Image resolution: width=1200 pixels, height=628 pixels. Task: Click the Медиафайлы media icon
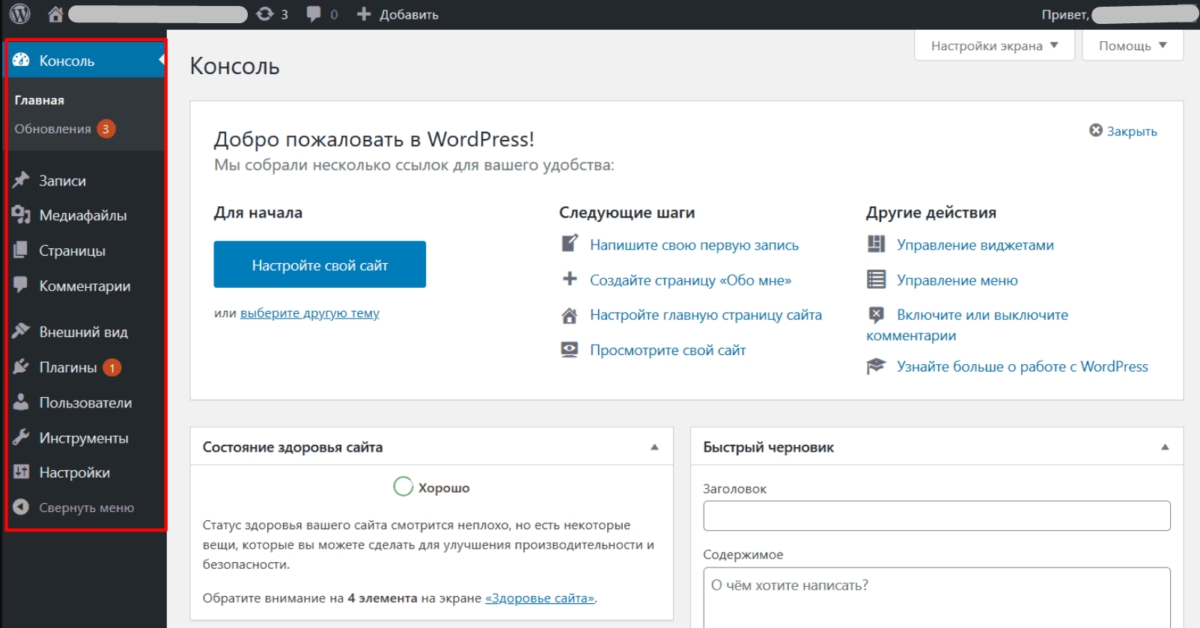pyautogui.click(x=21, y=215)
